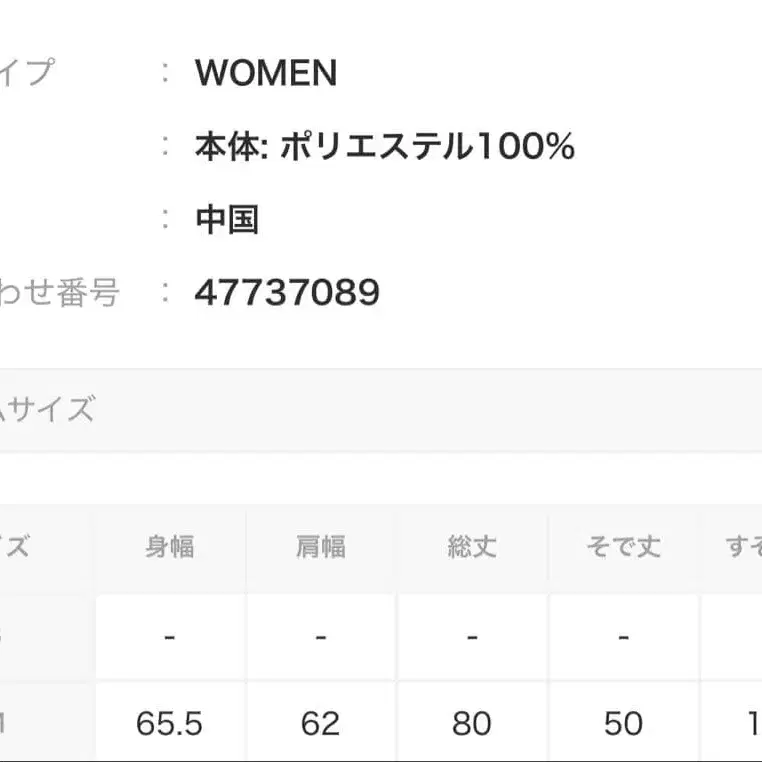Click the ポリエステル100% material text
The image size is (762, 762).
coord(427,147)
